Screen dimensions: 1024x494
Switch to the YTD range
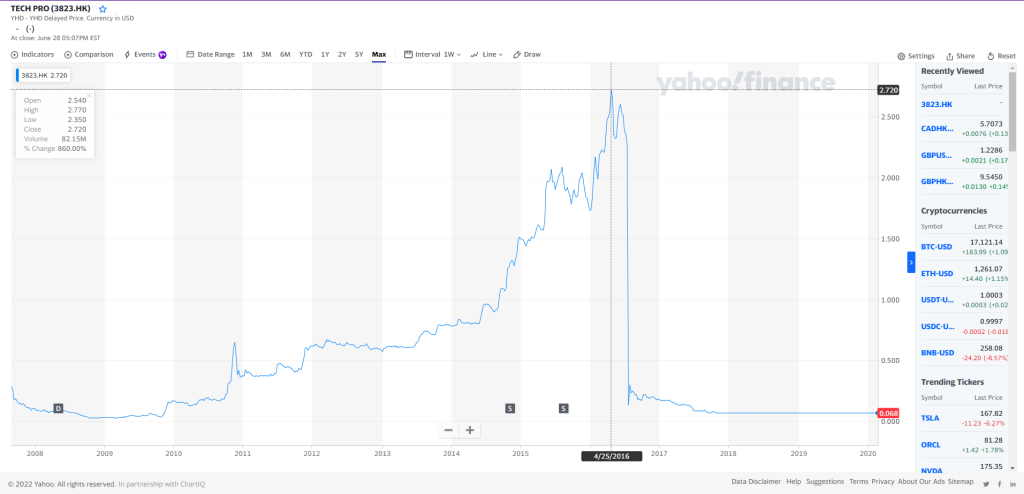(x=305, y=54)
